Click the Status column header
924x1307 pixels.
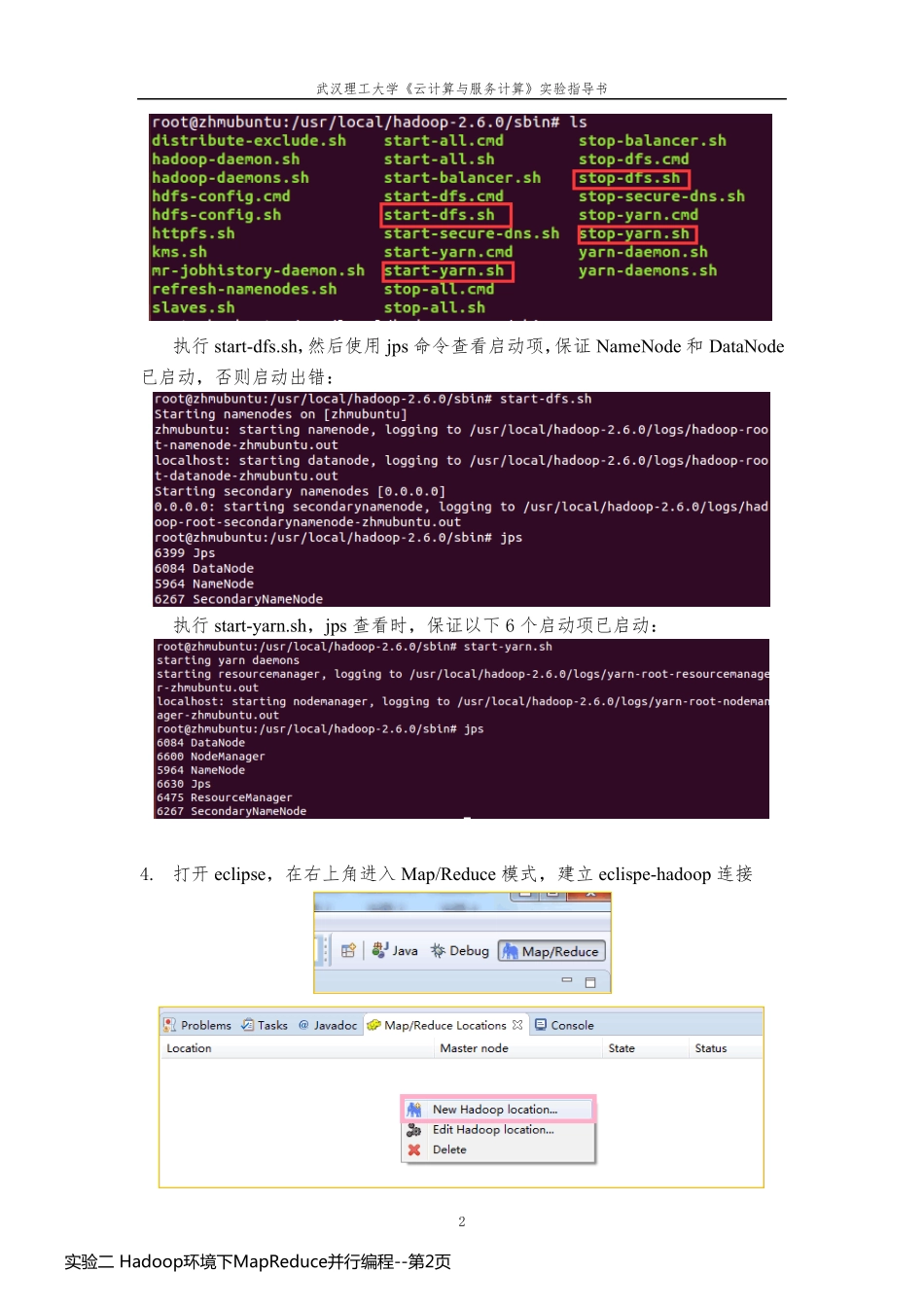click(711, 1048)
